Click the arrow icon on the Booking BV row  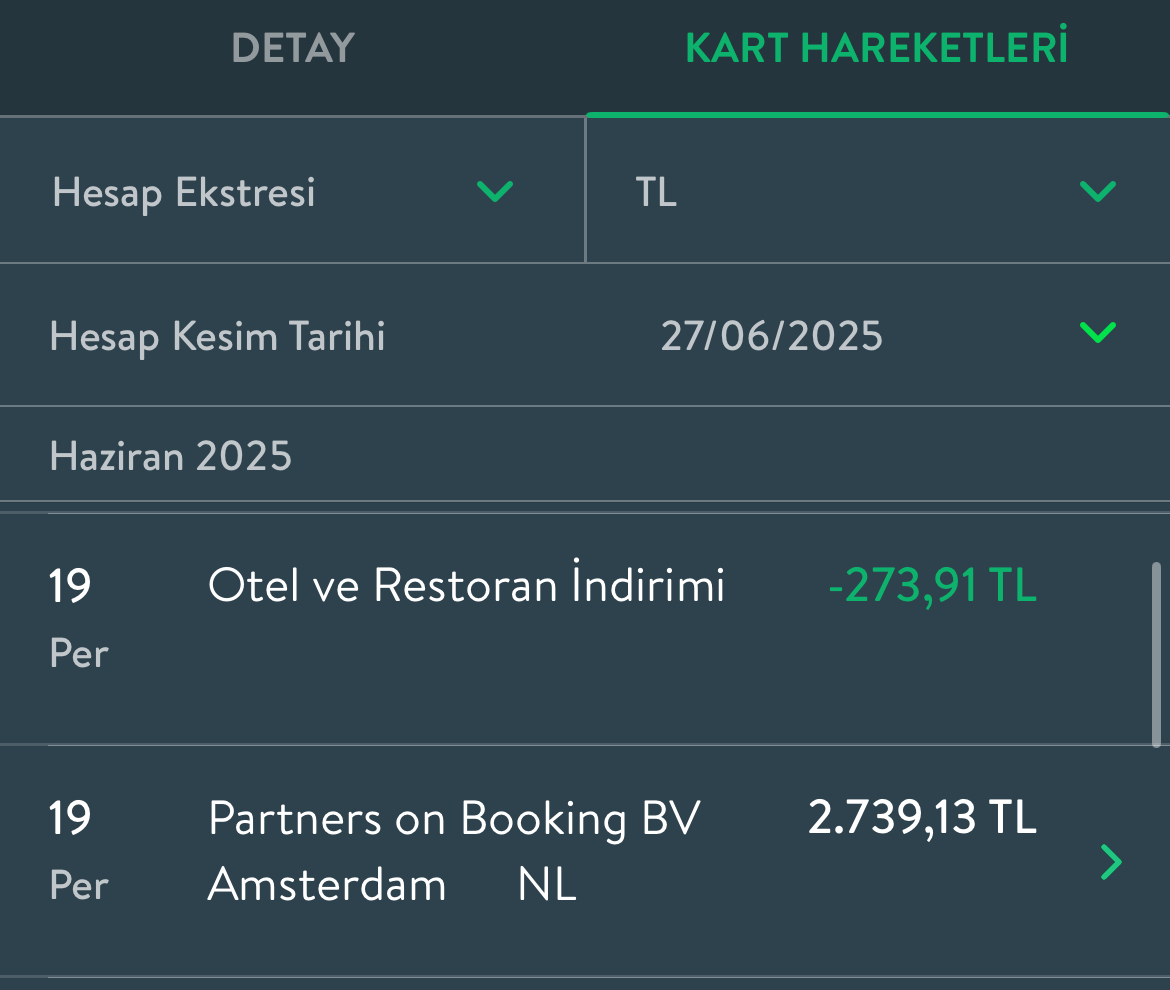click(x=1111, y=862)
